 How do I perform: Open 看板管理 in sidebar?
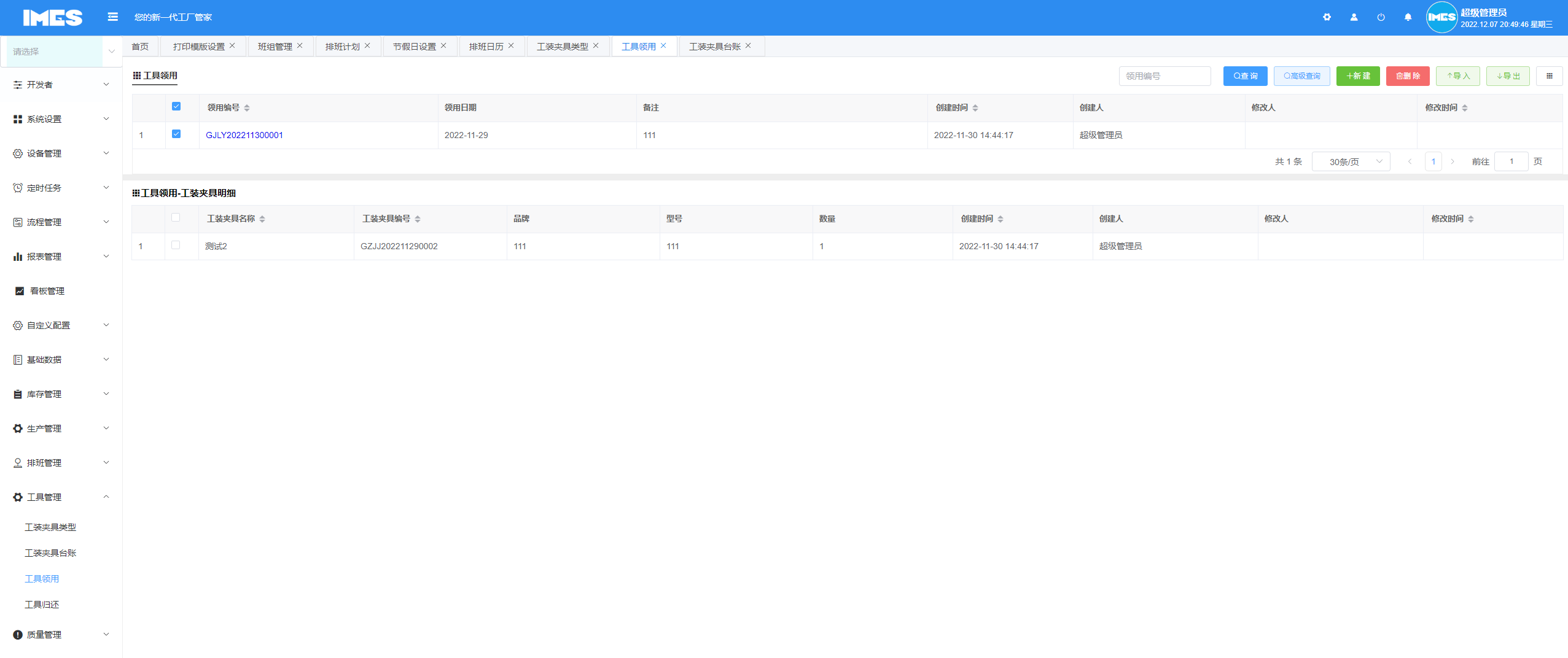[x=61, y=291]
